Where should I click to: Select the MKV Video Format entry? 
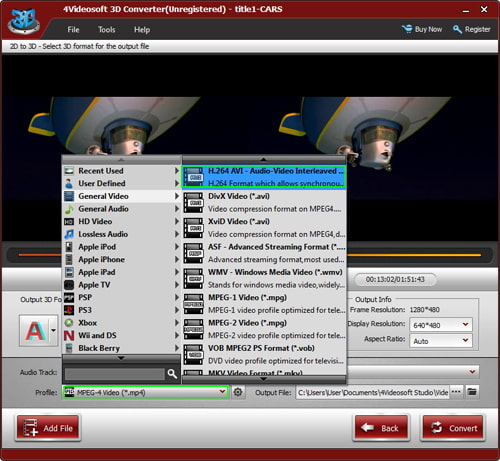[x=264, y=372]
